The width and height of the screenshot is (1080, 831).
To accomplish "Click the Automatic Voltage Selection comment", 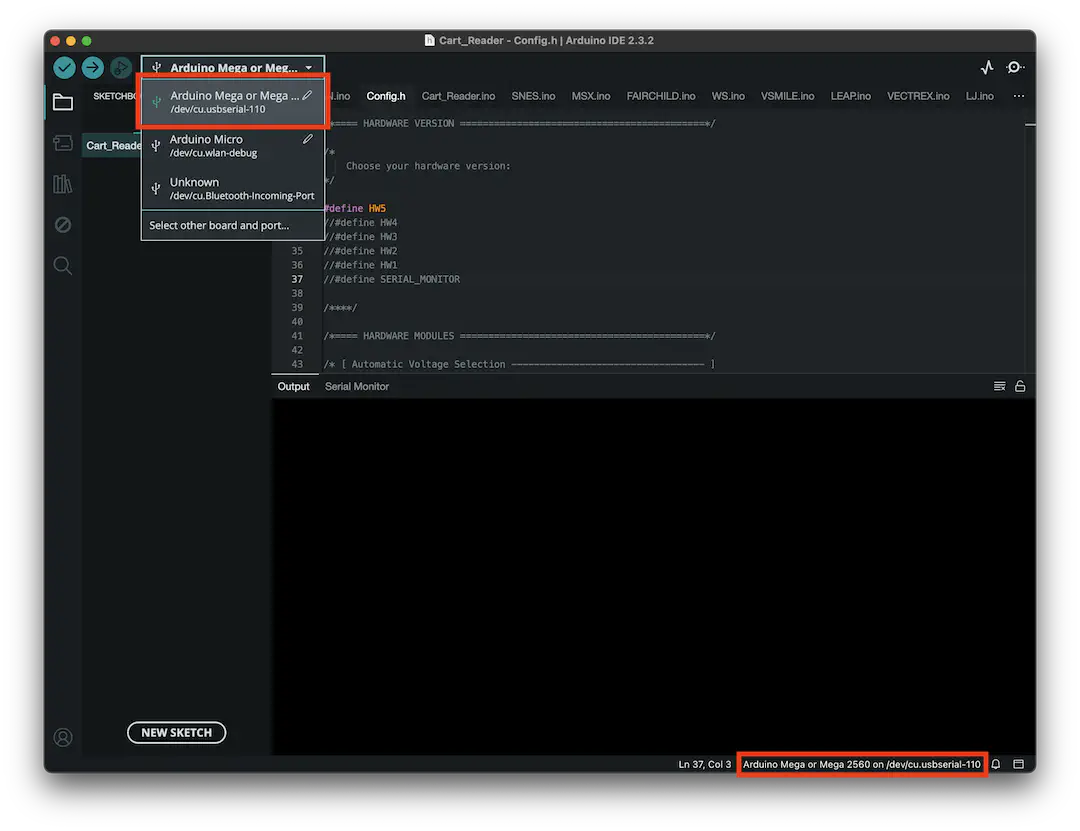I will pyautogui.click(x=519, y=365).
